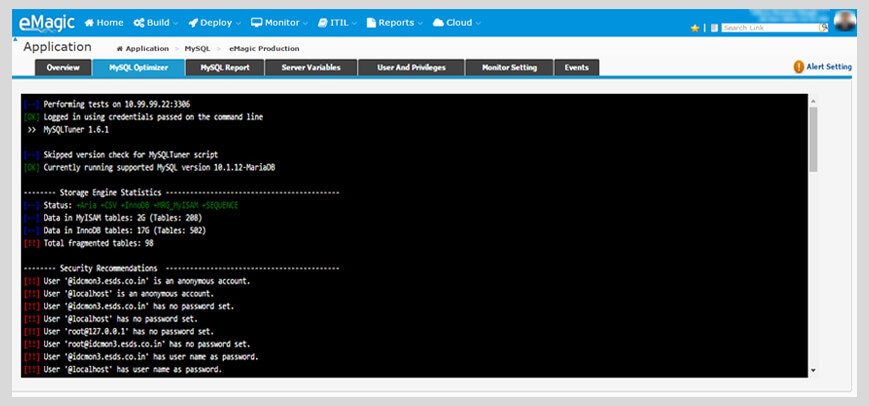869x406 pixels.
Task: Open the Events tab
Action: (x=576, y=68)
